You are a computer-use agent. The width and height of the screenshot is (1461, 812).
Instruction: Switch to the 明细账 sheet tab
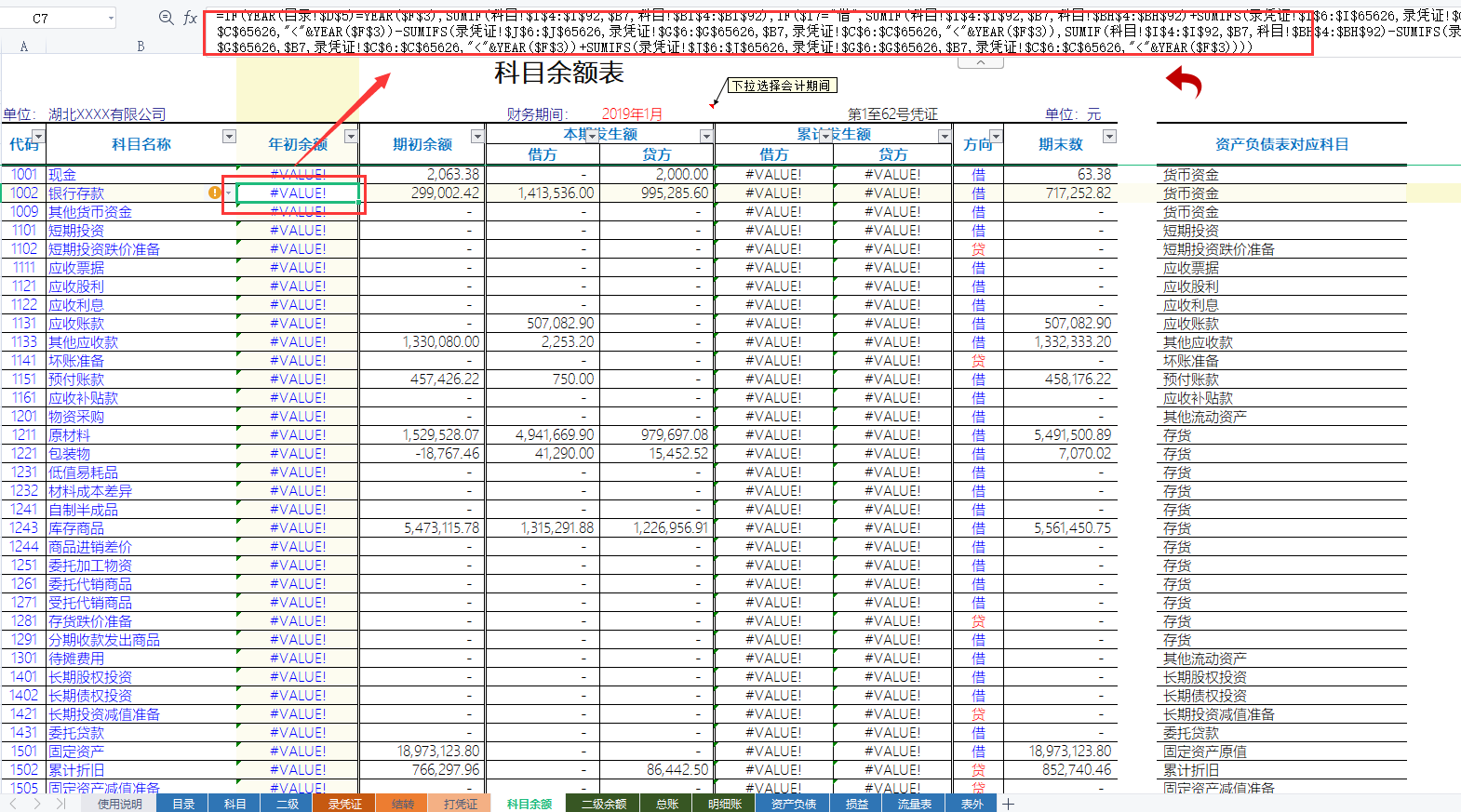(x=725, y=804)
